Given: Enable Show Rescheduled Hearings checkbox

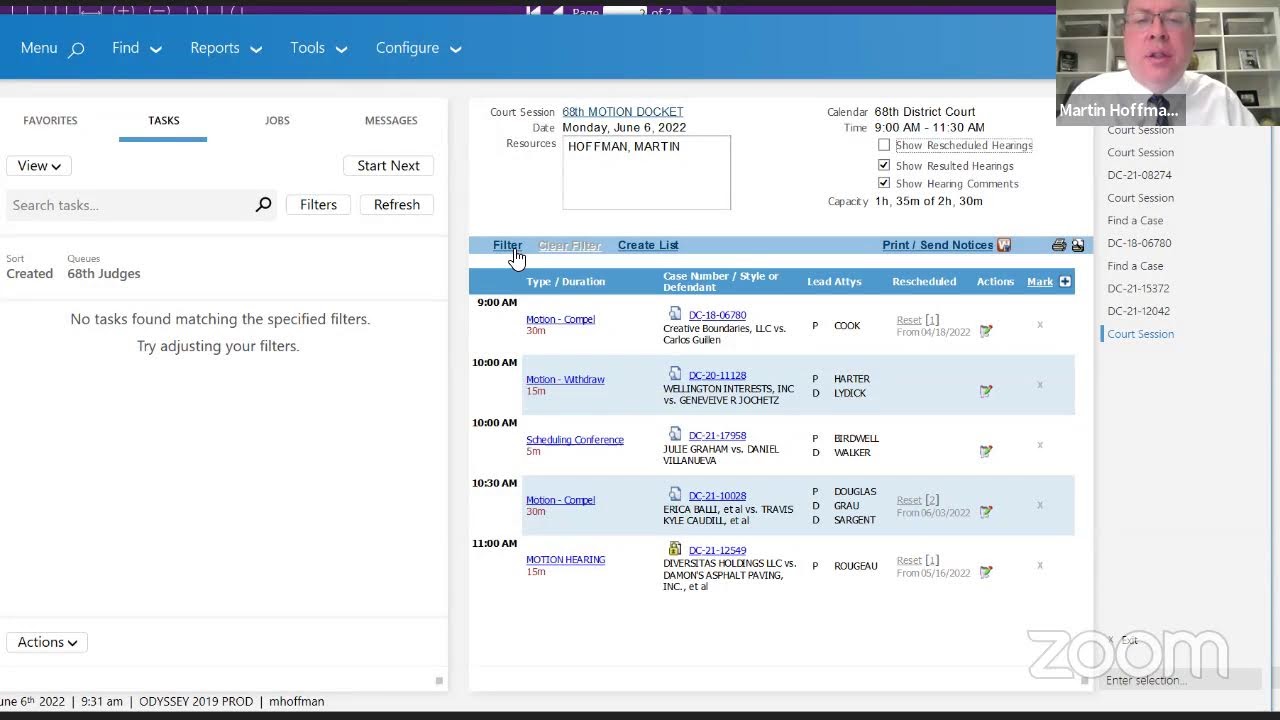Looking at the screenshot, I should tap(884, 145).
